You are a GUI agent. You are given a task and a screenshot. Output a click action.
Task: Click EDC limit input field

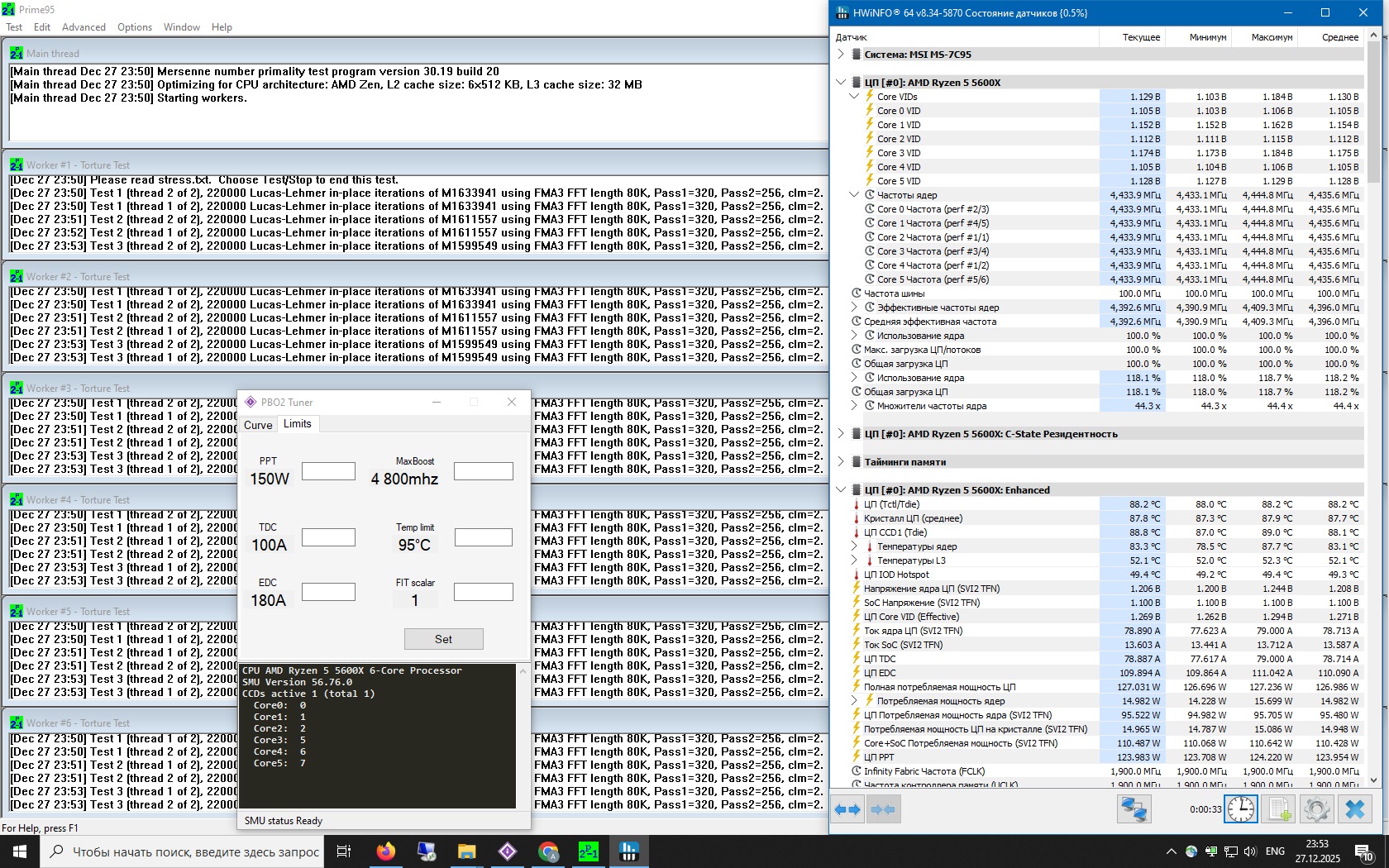328,592
